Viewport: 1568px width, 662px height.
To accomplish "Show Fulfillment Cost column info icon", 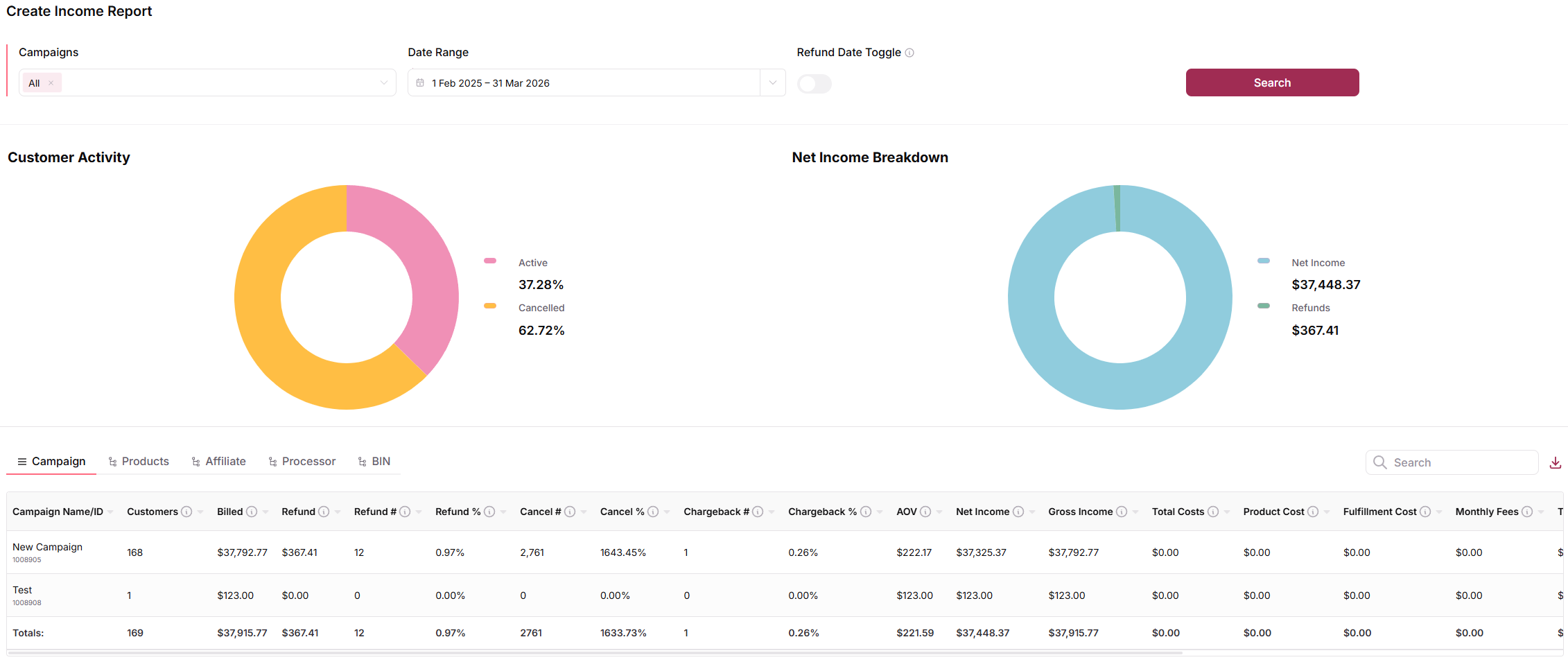I will tap(1425, 512).
